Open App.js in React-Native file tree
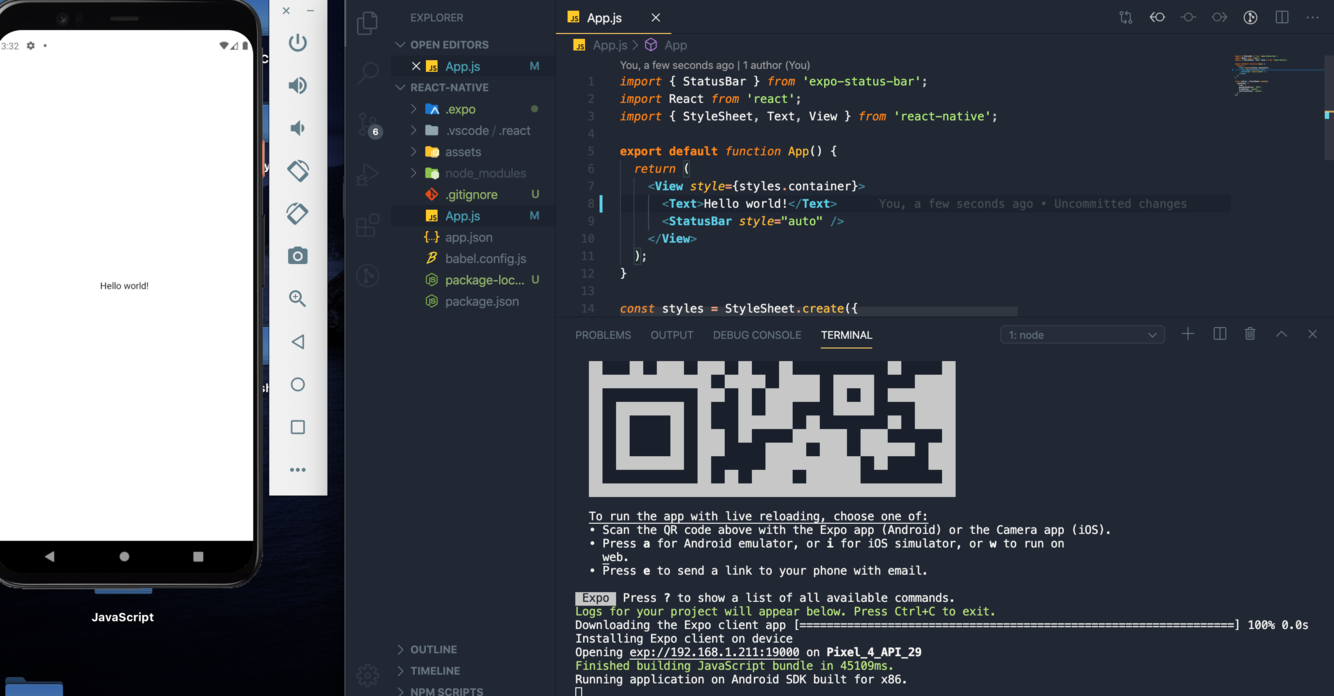The width and height of the screenshot is (1334, 696). tap(463, 216)
